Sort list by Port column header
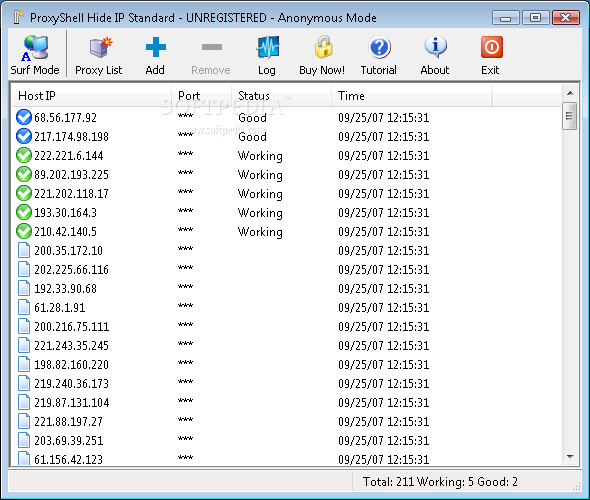590x500 pixels. point(202,96)
